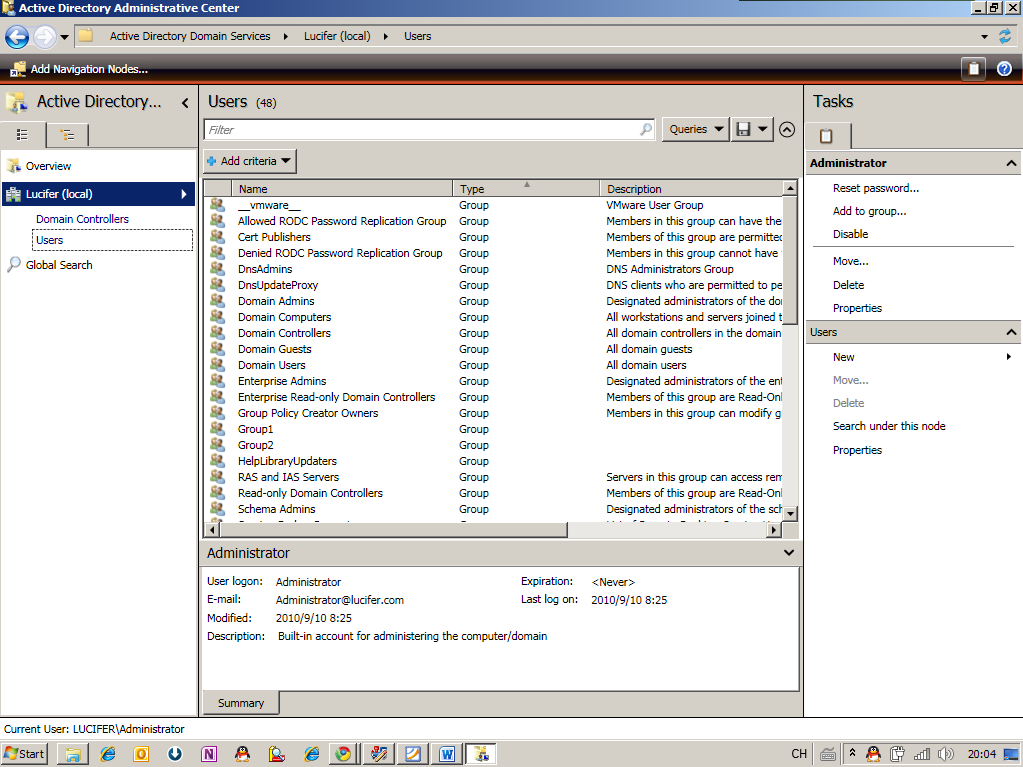Click the folder icon in the breadcrumb bar
Image resolution: width=1023 pixels, height=767 pixels.
85,36
